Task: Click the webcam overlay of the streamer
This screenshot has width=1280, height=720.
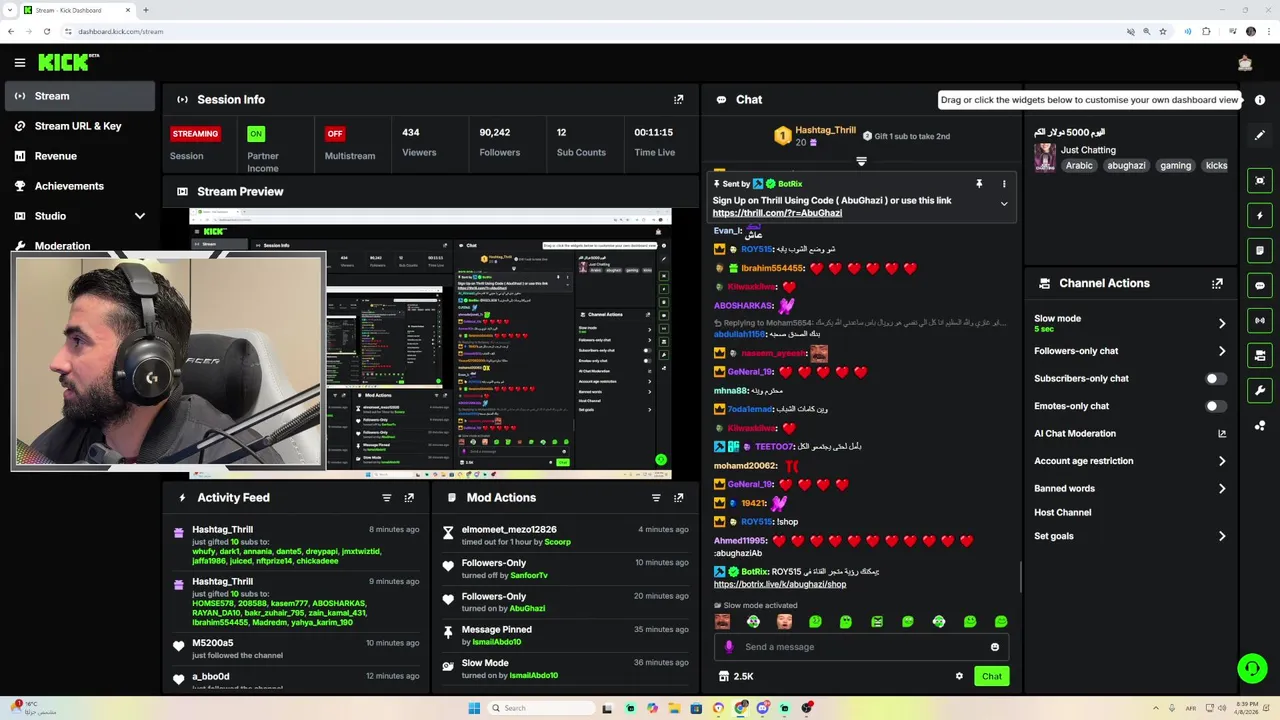Action: (x=168, y=361)
